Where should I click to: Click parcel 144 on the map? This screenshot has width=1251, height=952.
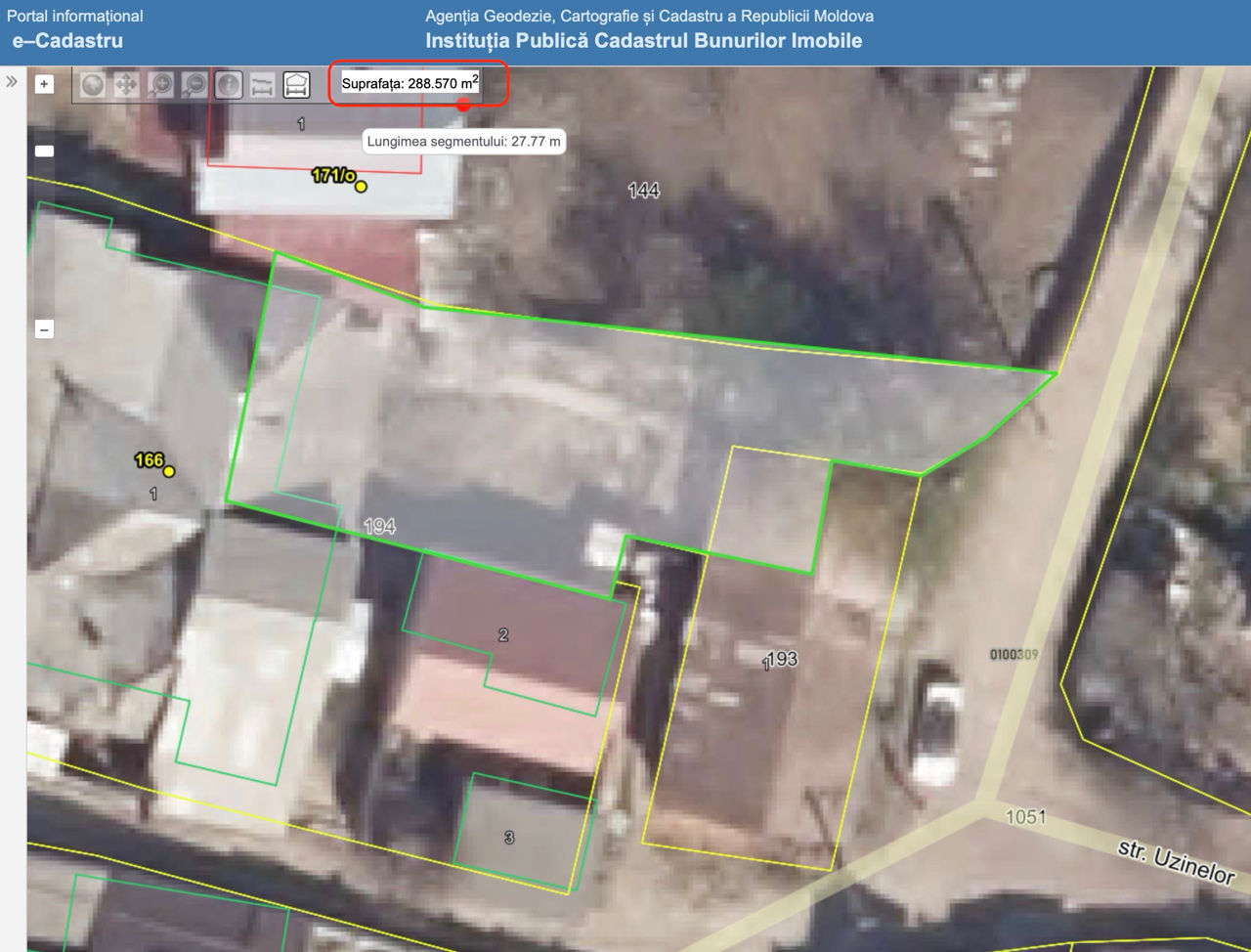click(643, 191)
